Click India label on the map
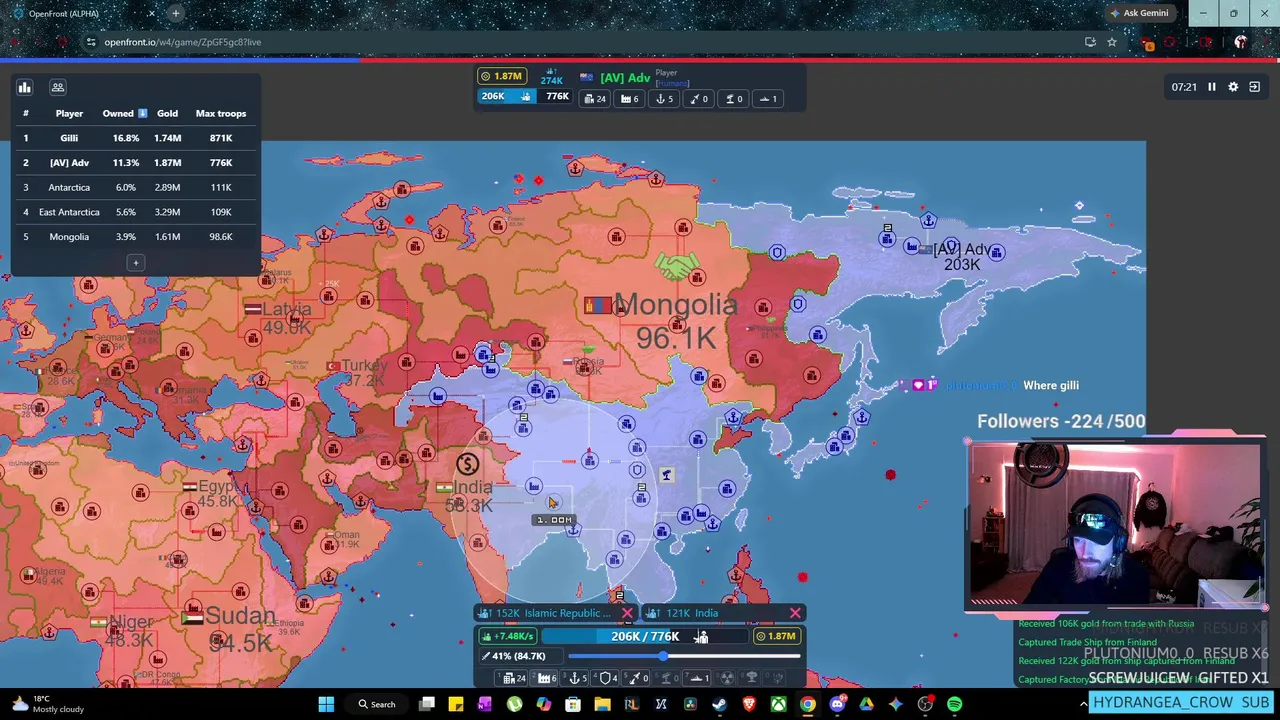 (x=473, y=488)
